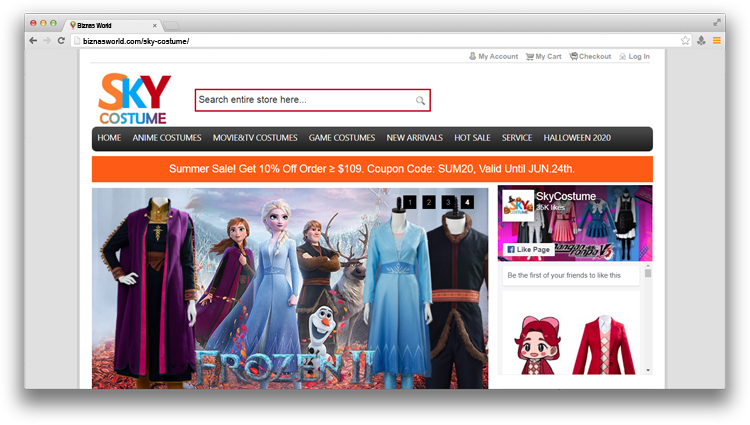This screenshot has width=750, height=425.
Task: Switch to slide 3 of the banner
Action: point(447,202)
